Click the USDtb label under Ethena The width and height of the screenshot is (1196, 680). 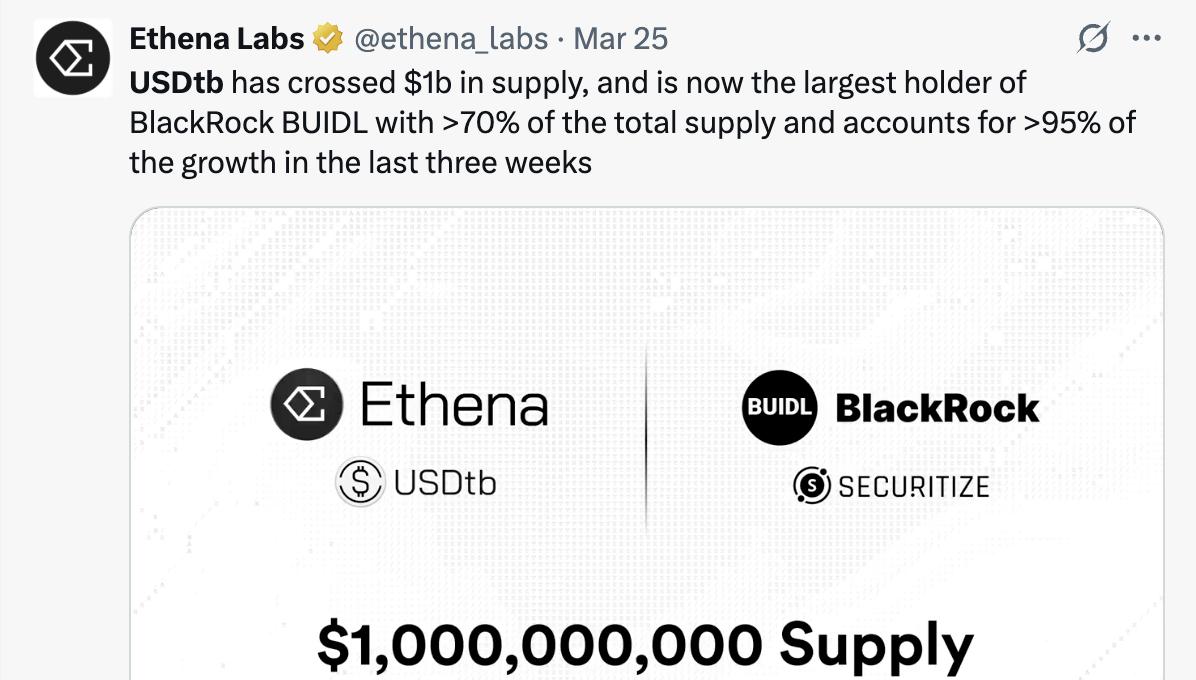(x=445, y=483)
